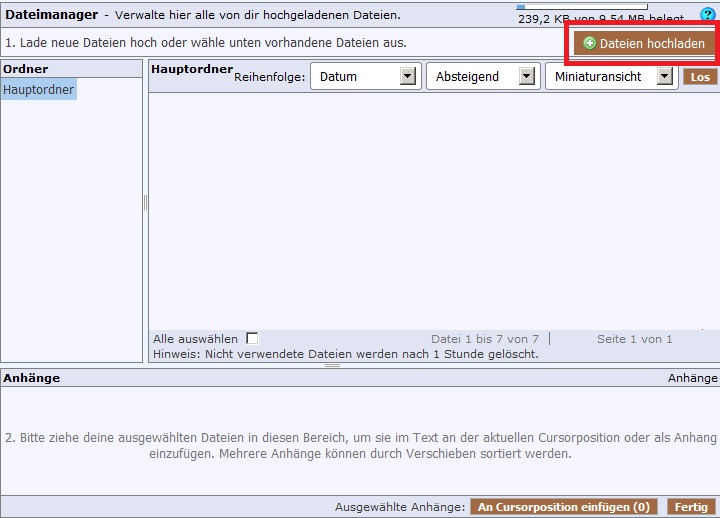Viewport: 720px width, 518px height.
Task: Select Hauptordner in the folder list
Action: (38, 90)
